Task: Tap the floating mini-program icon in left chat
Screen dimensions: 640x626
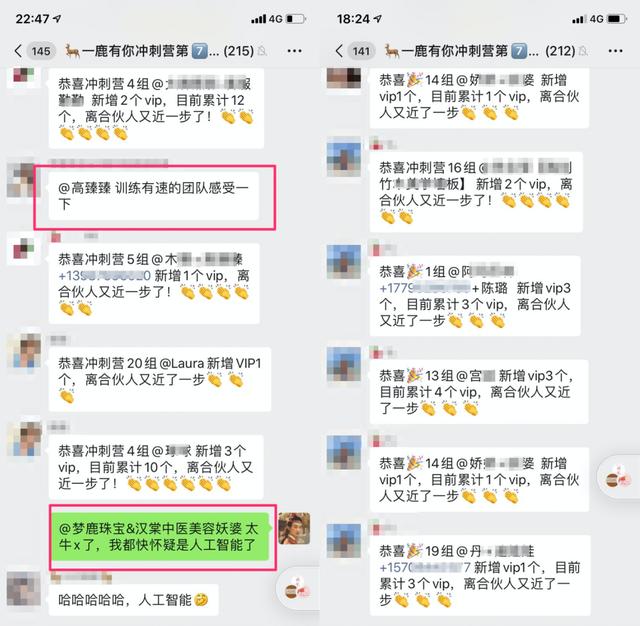Action: point(298,590)
